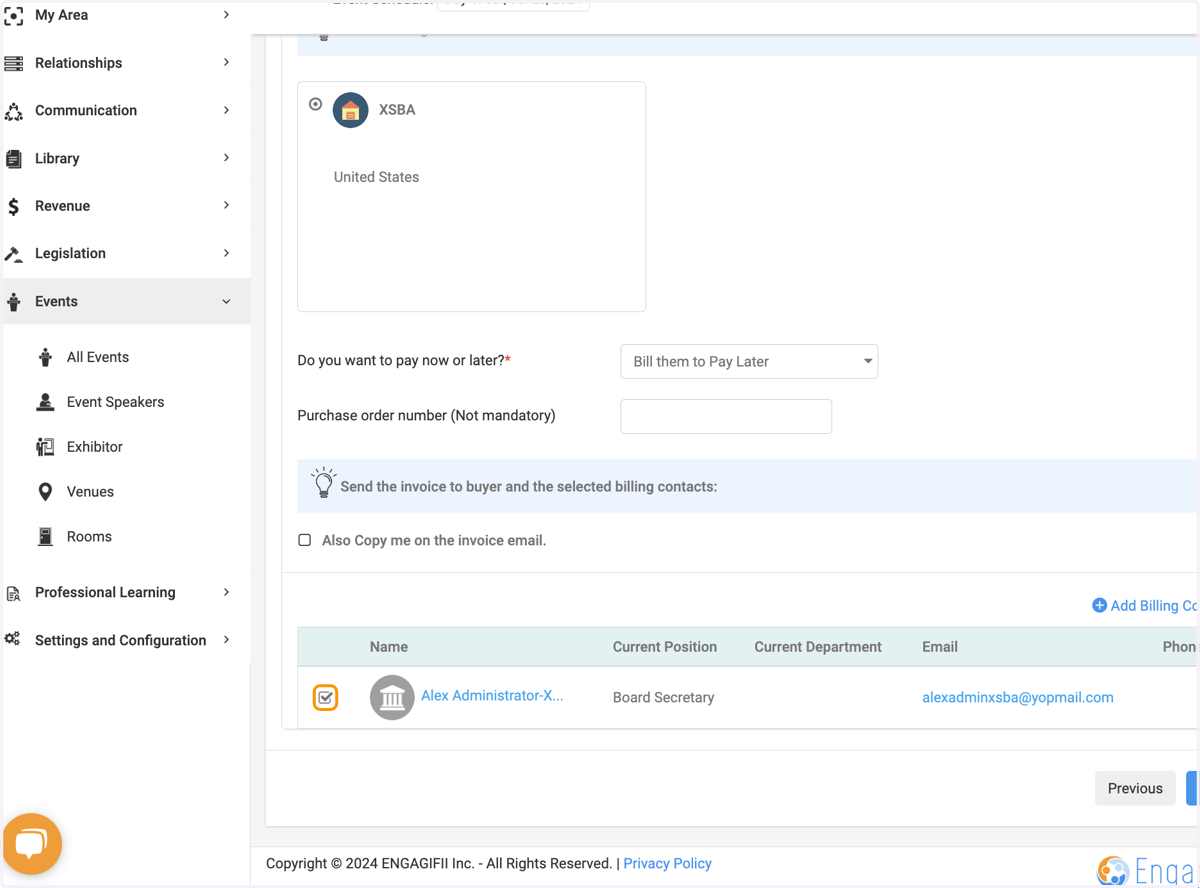Click the Previous button
This screenshot has height=888, width=1200.
1135,788
